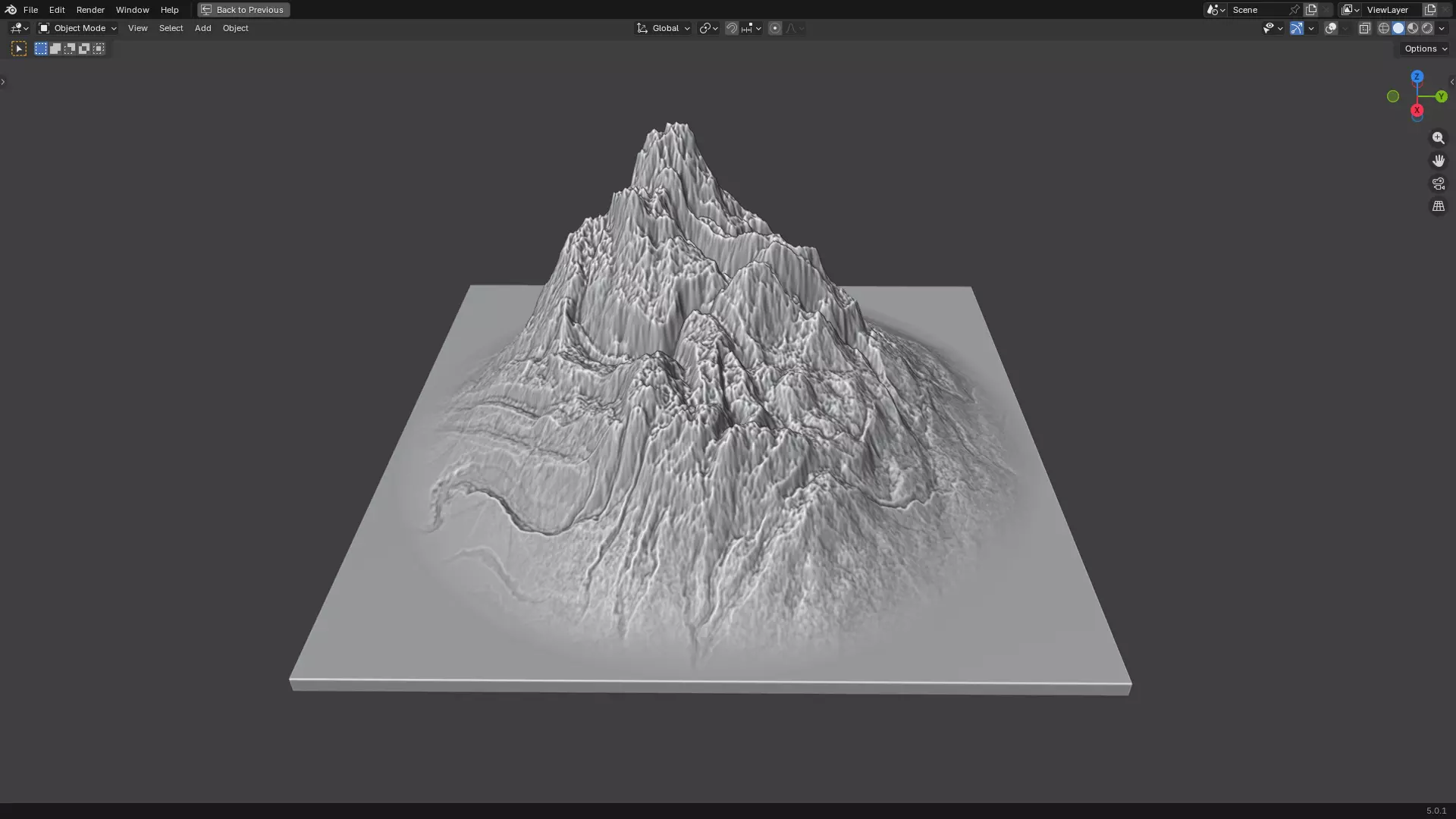This screenshot has width=1456, height=819.
Task: Toggle proportional editing
Action: pos(775,28)
